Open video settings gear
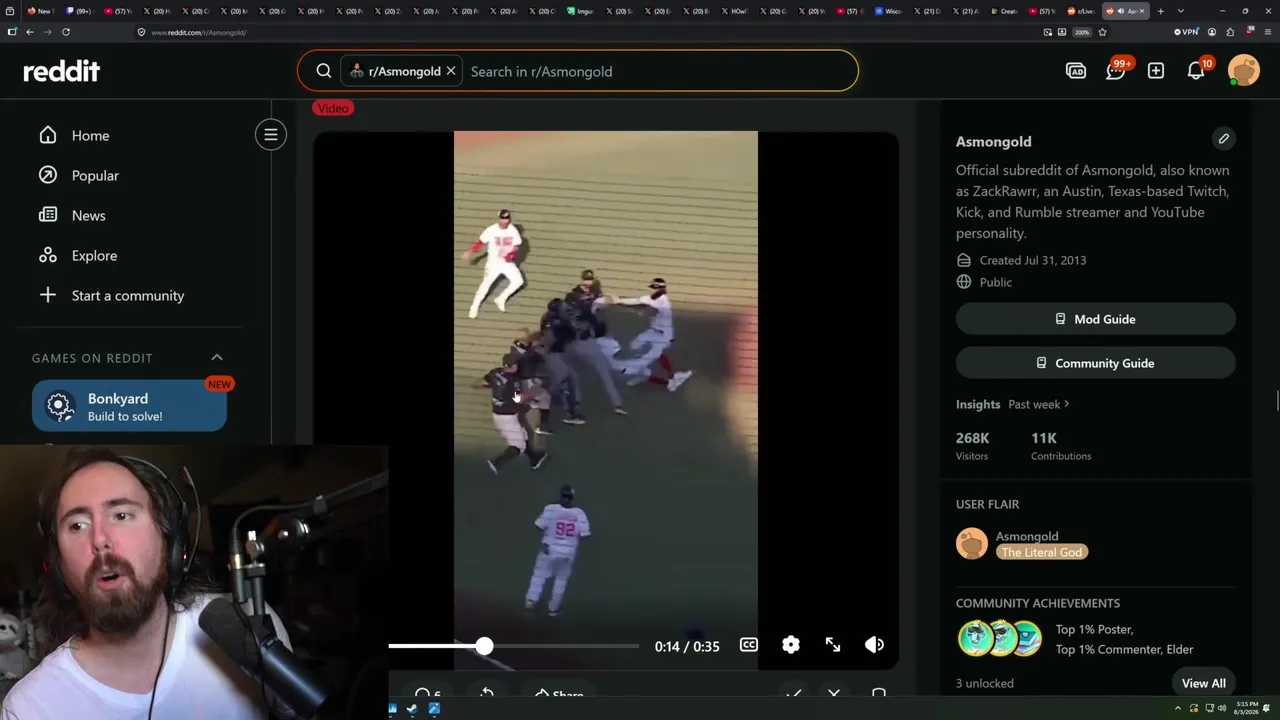The image size is (1280, 720). click(791, 645)
